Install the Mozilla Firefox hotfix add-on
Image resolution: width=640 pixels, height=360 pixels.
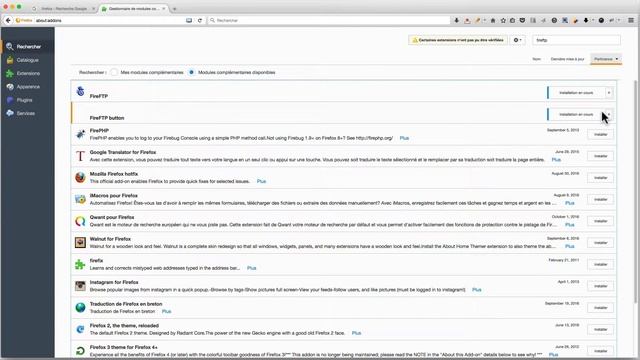tap(600, 178)
